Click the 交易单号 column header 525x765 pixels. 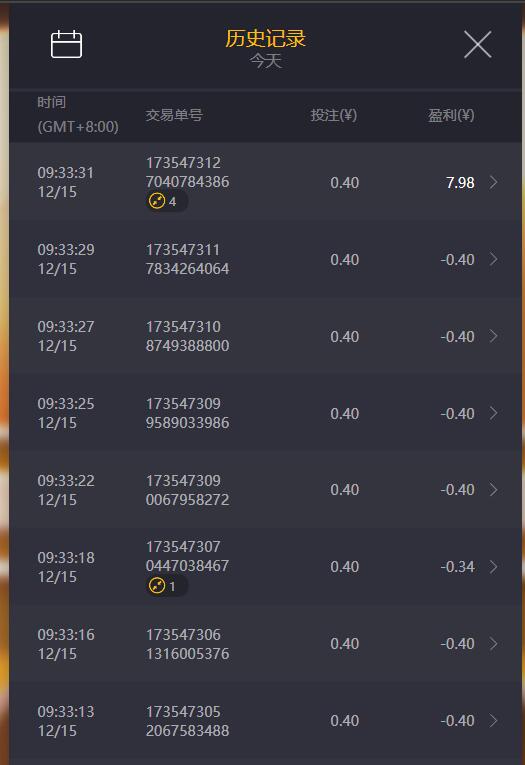point(174,115)
